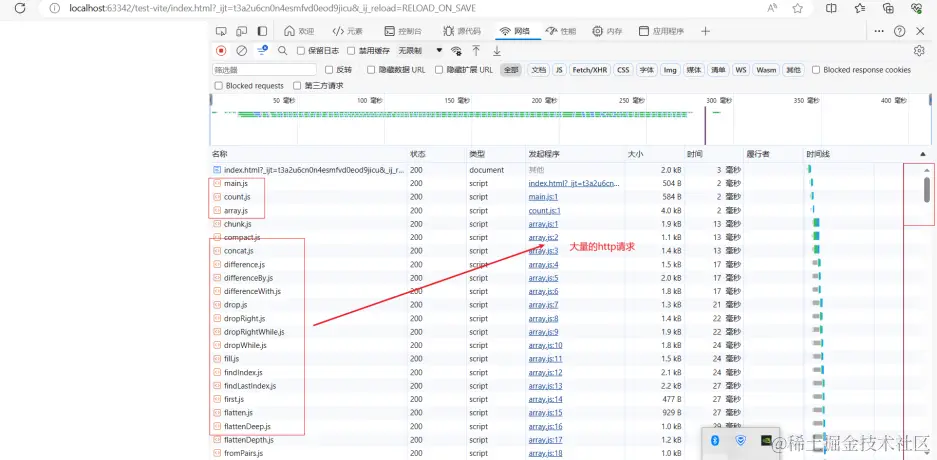Reload the page with the refresh icon

20,8
